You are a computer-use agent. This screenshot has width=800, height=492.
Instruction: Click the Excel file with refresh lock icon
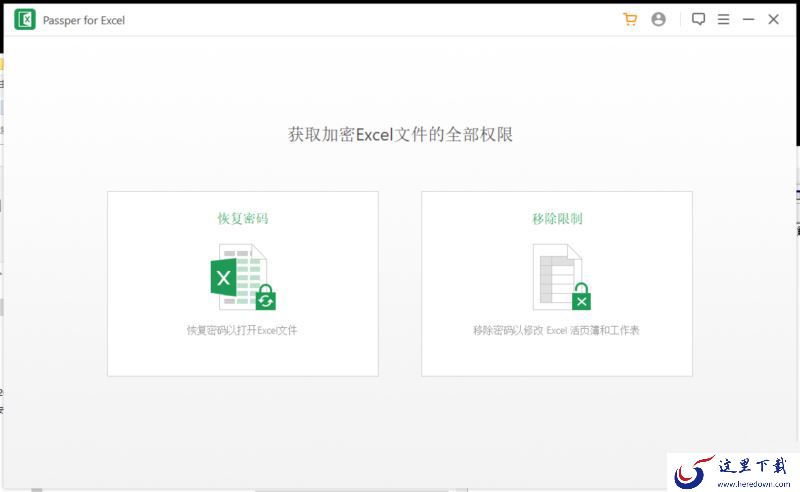point(243,277)
